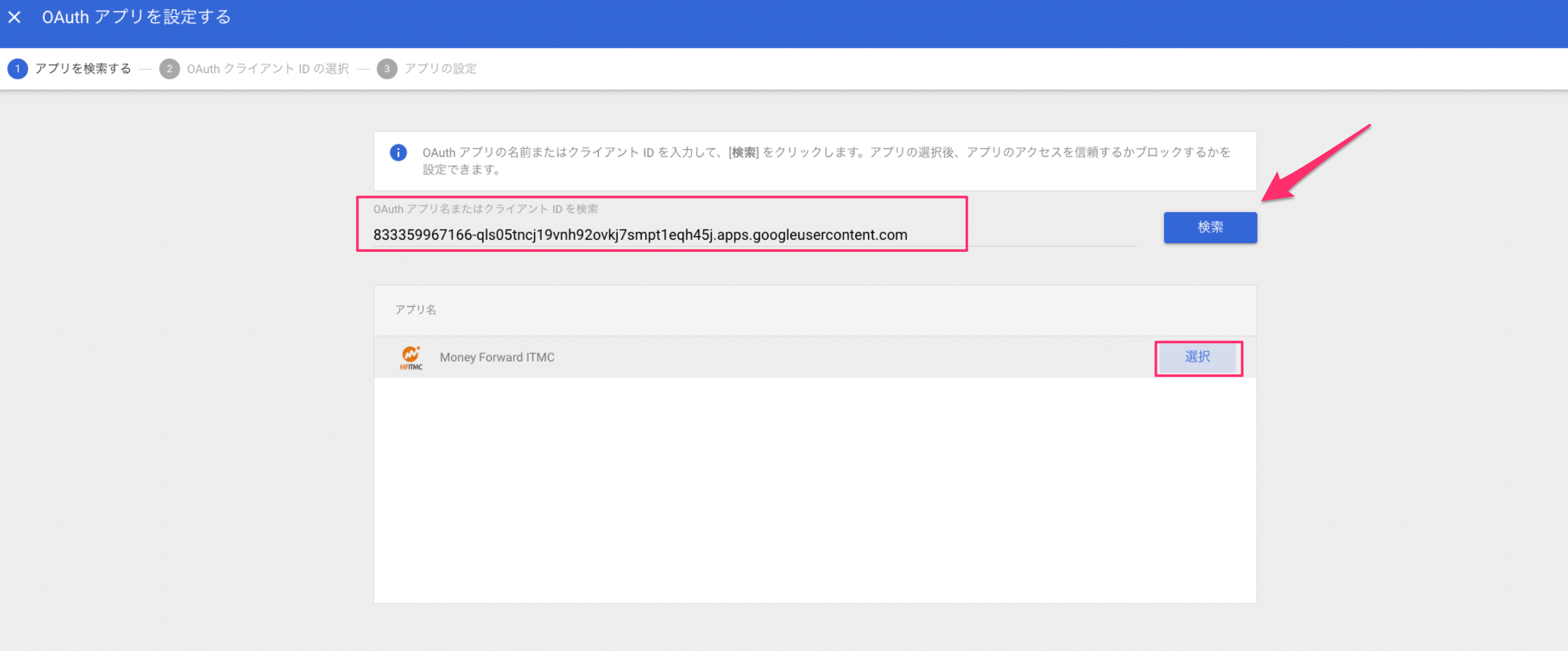Click the 選択 button for Money Forward ITMC

(x=1197, y=357)
